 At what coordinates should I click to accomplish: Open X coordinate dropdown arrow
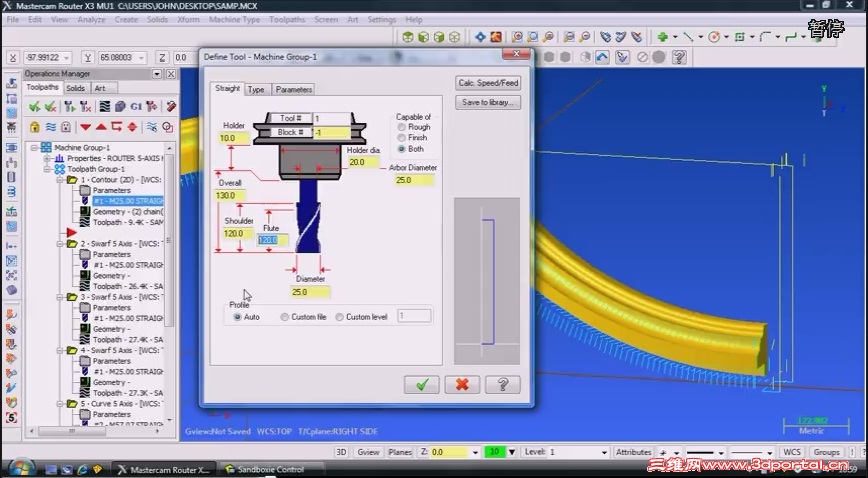66,58
